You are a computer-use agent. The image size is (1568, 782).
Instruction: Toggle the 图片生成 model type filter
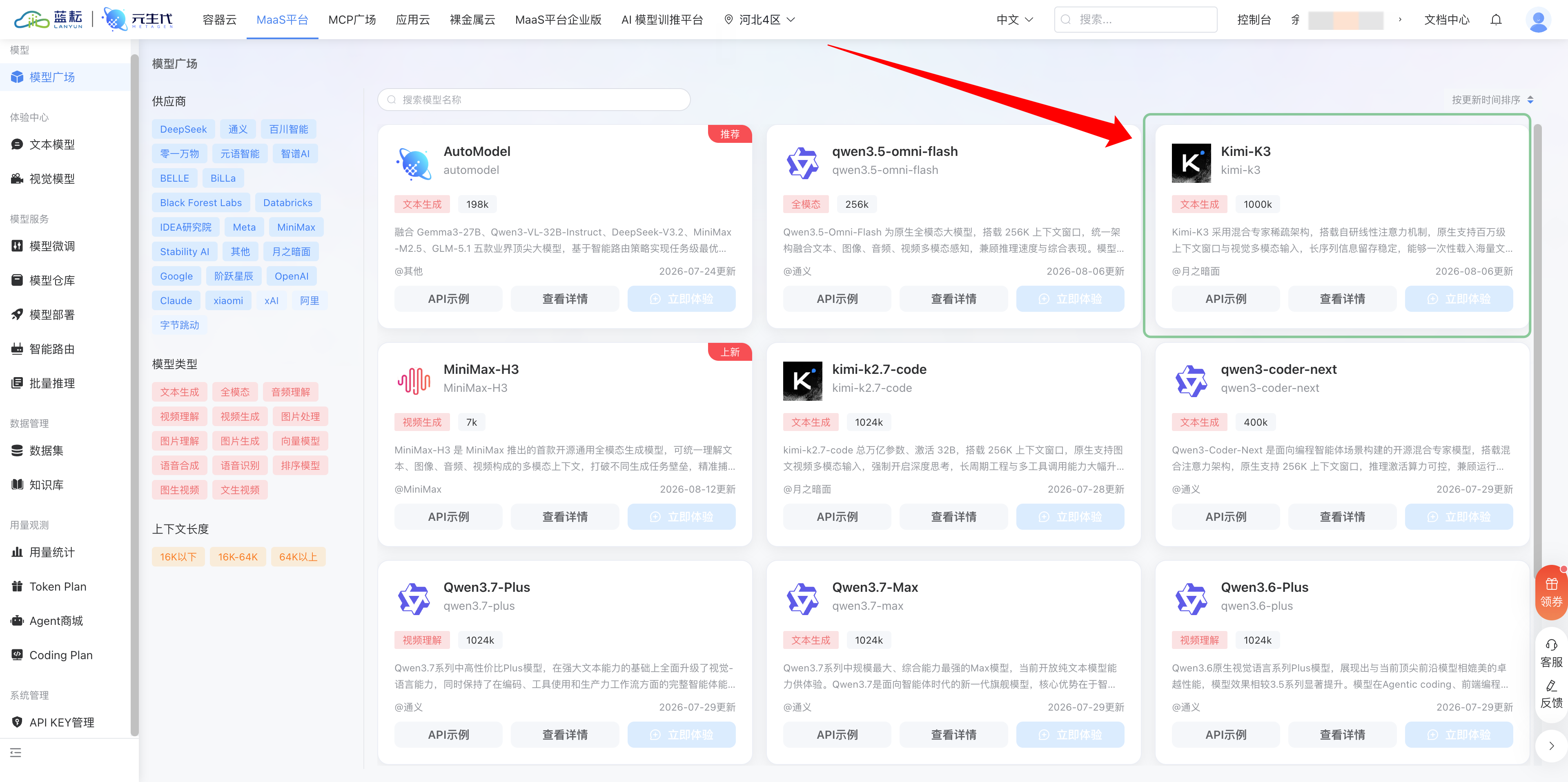point(240,441)
